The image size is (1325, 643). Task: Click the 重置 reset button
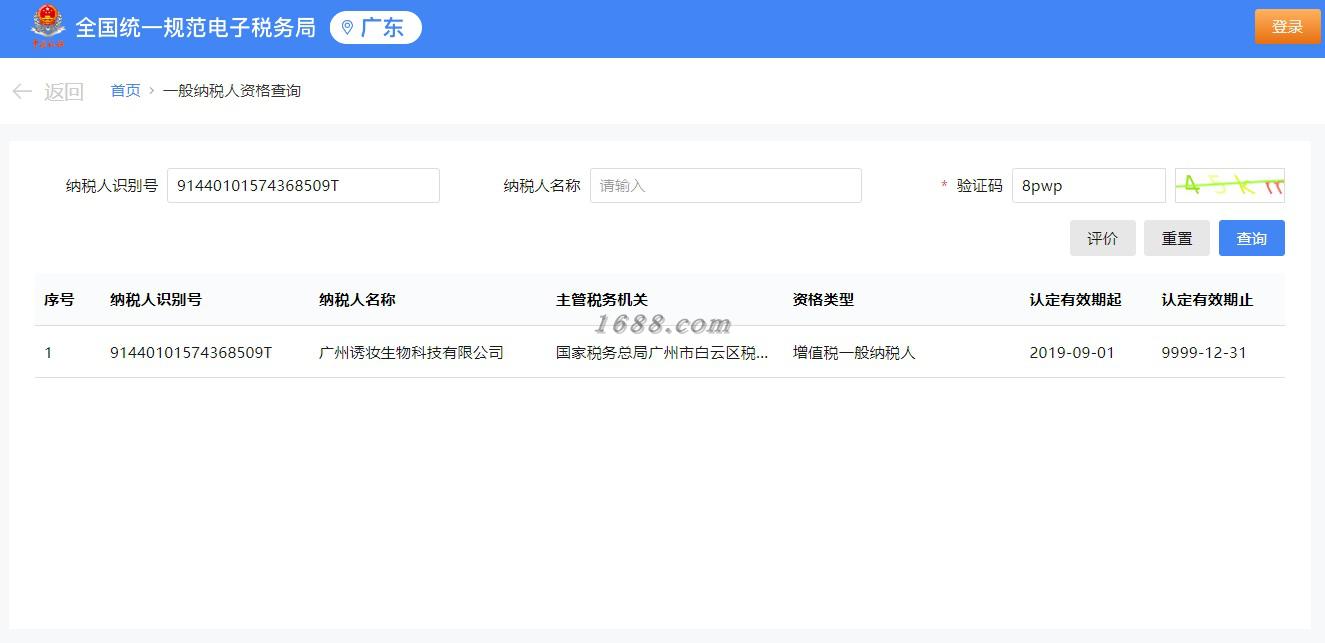[1177, 238]
